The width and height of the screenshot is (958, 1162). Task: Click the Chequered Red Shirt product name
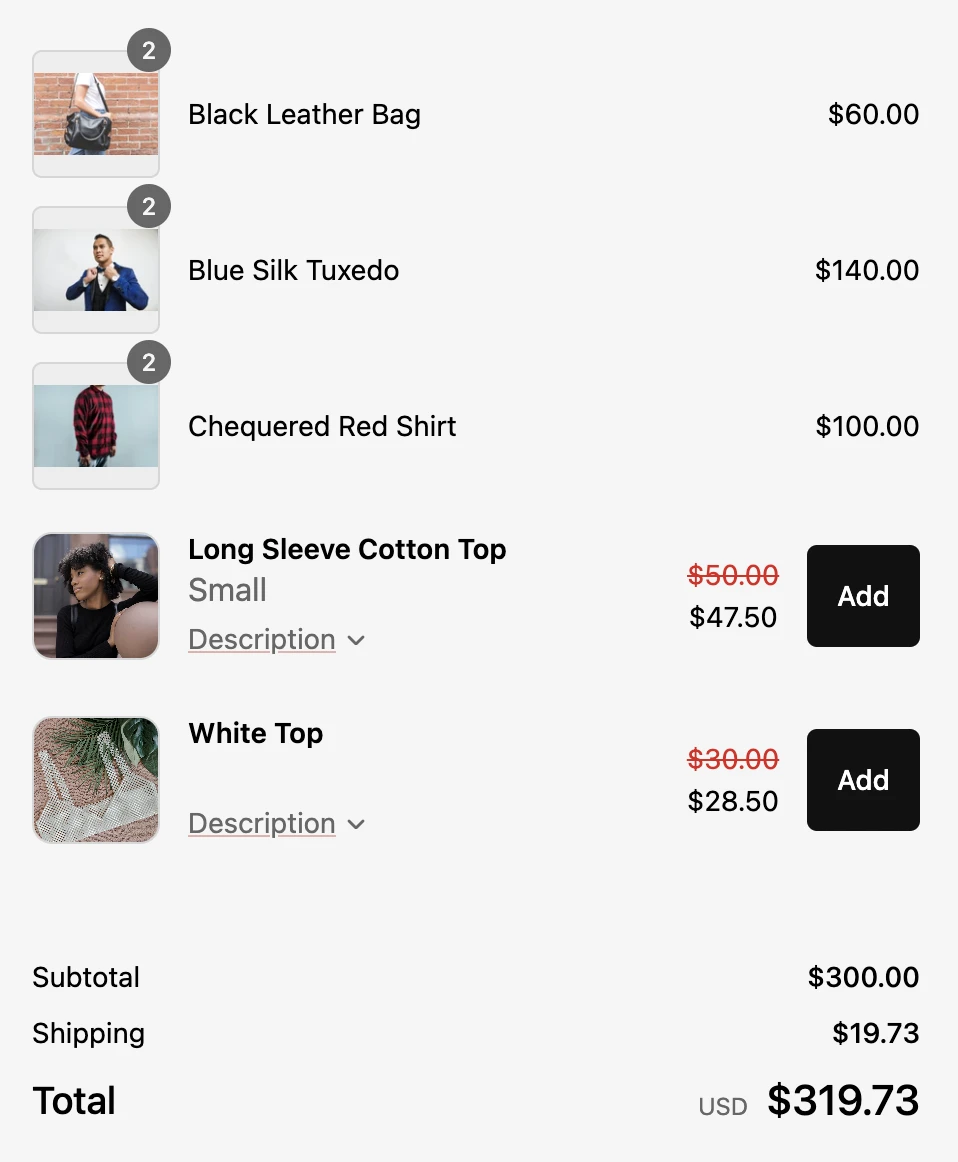coord(322,427)
